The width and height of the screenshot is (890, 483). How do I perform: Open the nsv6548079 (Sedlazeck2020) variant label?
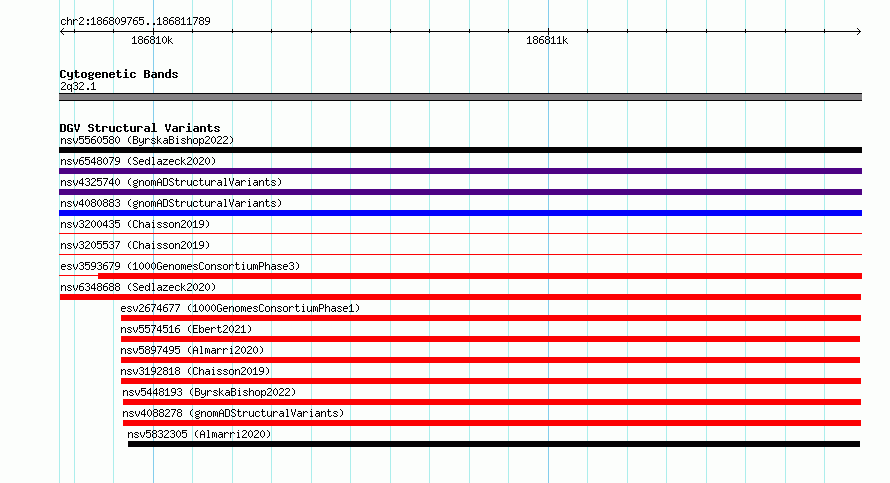pyautogui.click(x=138, y=161)
